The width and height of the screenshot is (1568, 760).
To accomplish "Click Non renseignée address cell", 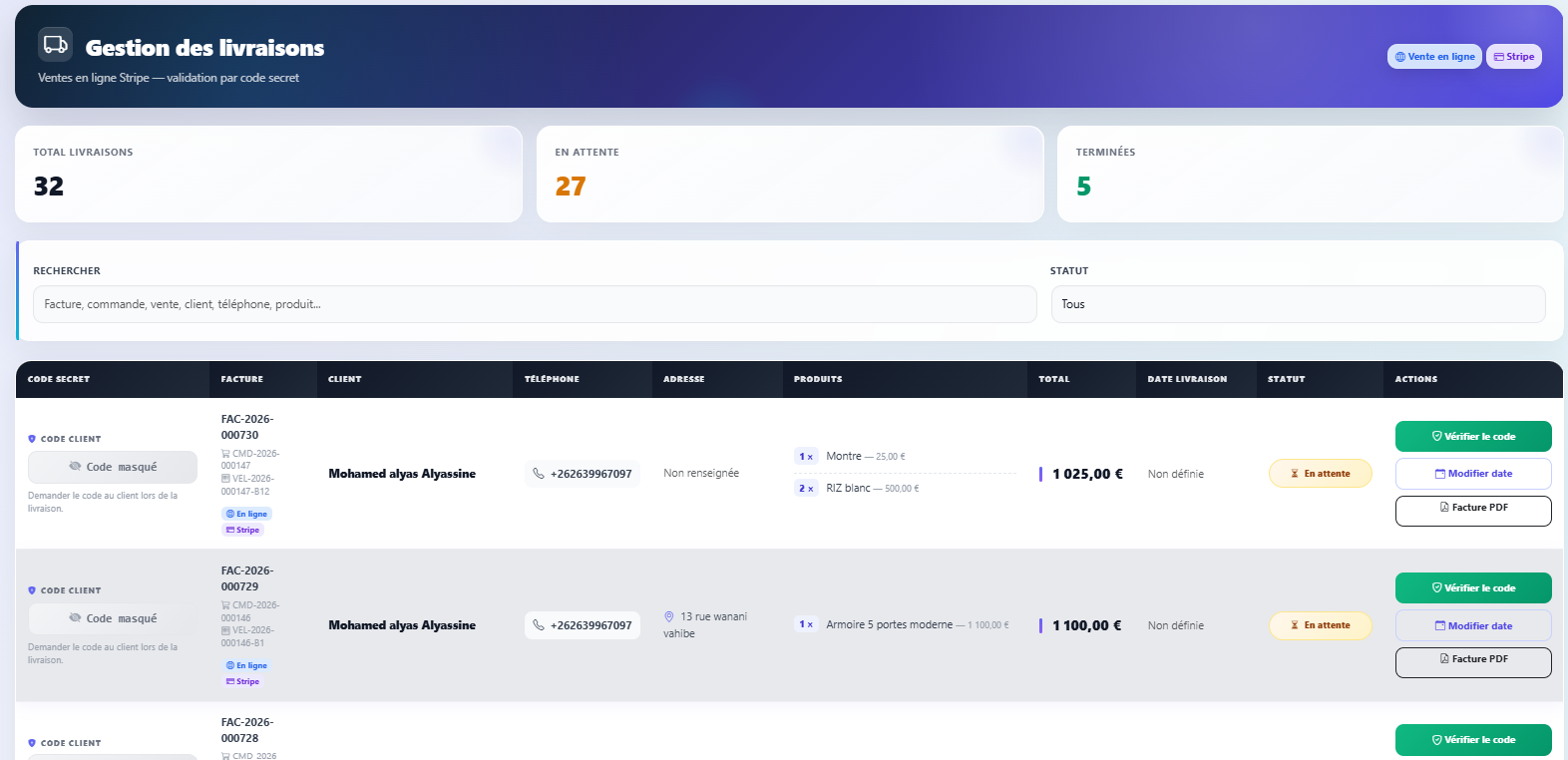I will click(701, 473).
